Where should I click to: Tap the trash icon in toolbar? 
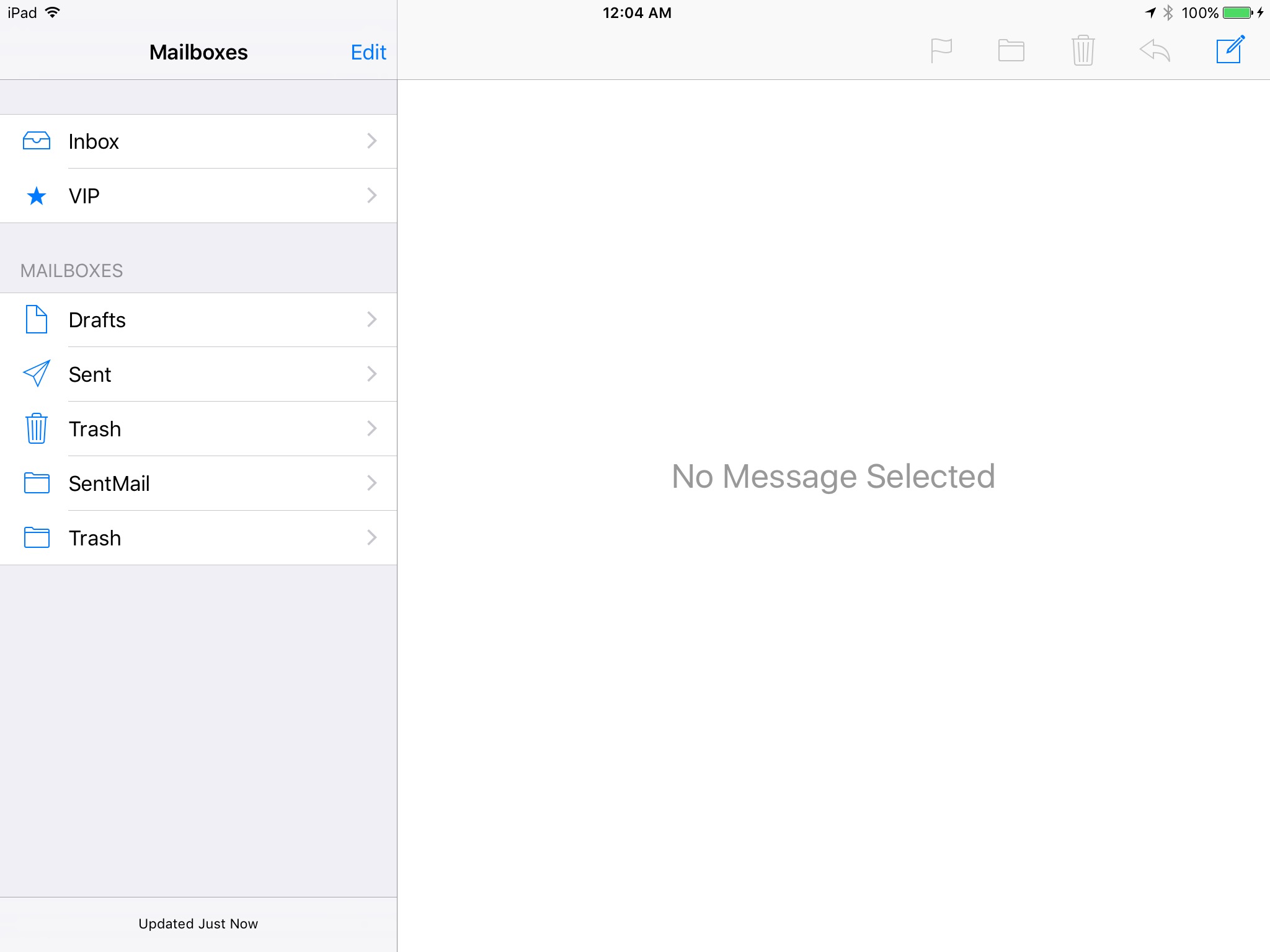point(1083,50)
